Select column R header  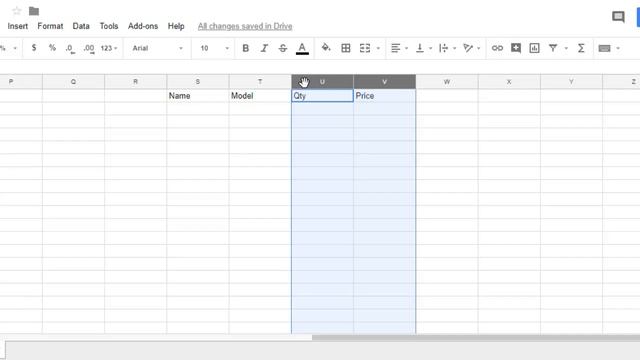(136, 82)
